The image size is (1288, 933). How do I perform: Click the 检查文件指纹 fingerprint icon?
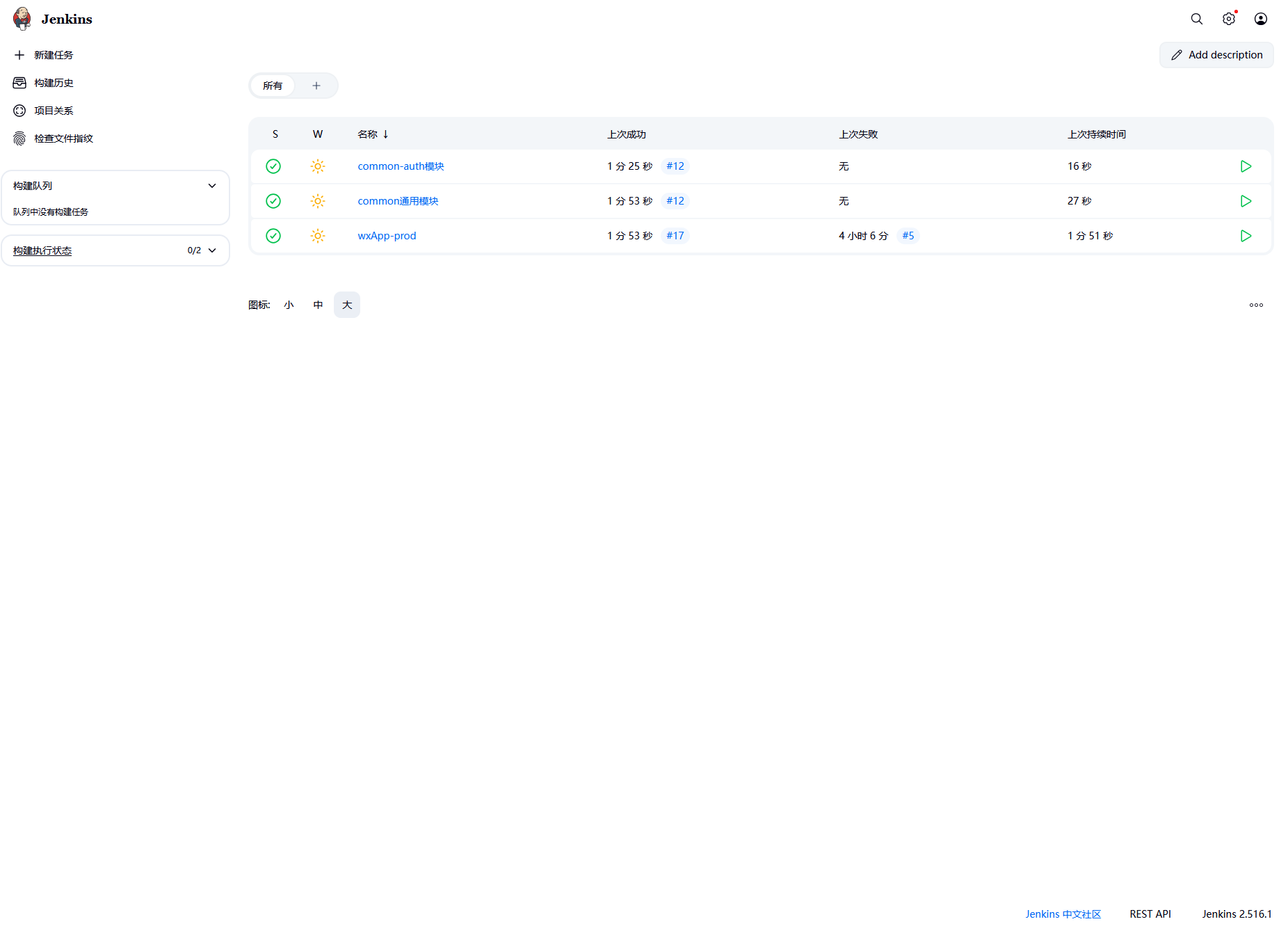point(19,138)
